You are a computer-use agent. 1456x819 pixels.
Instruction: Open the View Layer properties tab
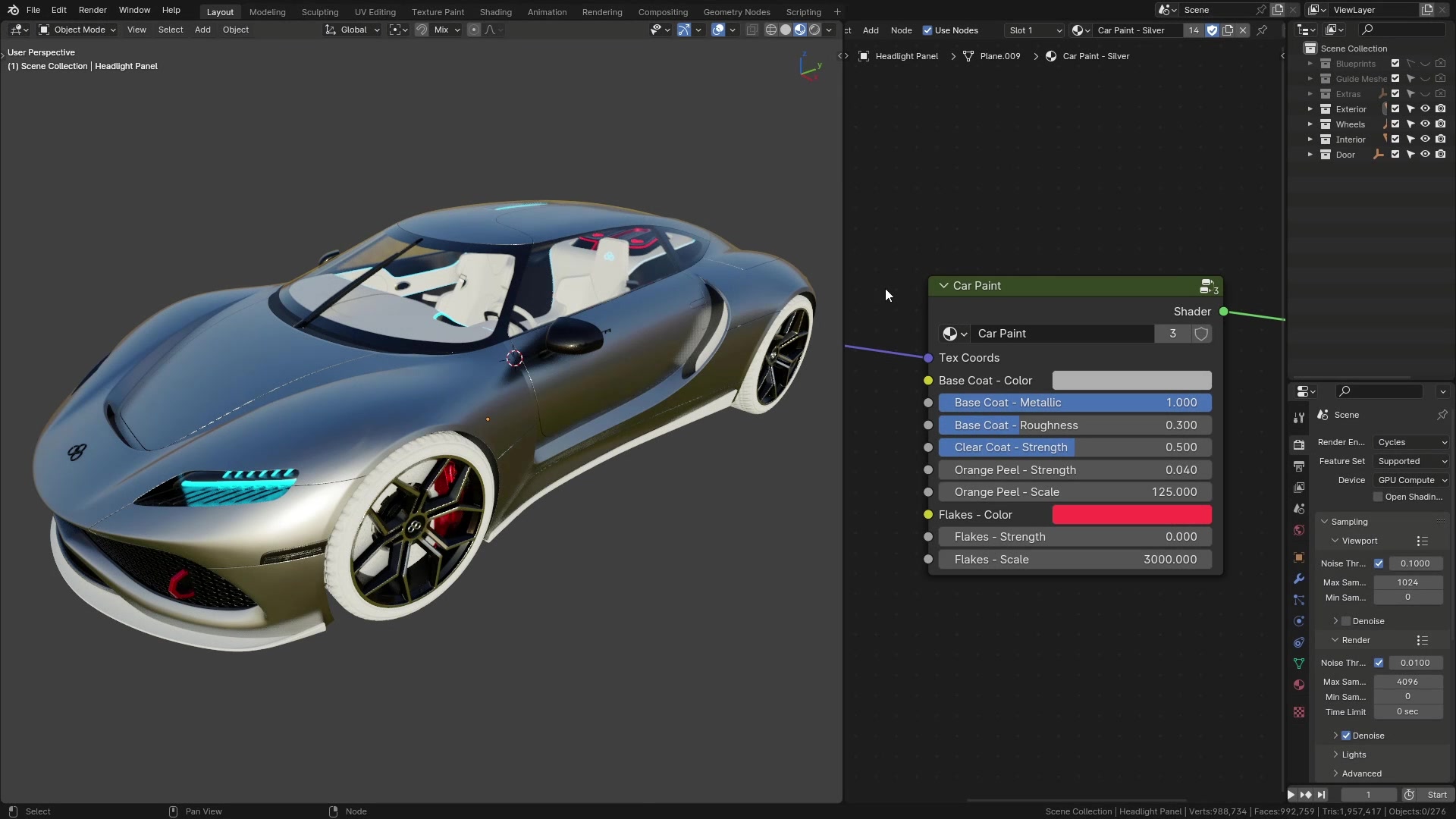1299,487
